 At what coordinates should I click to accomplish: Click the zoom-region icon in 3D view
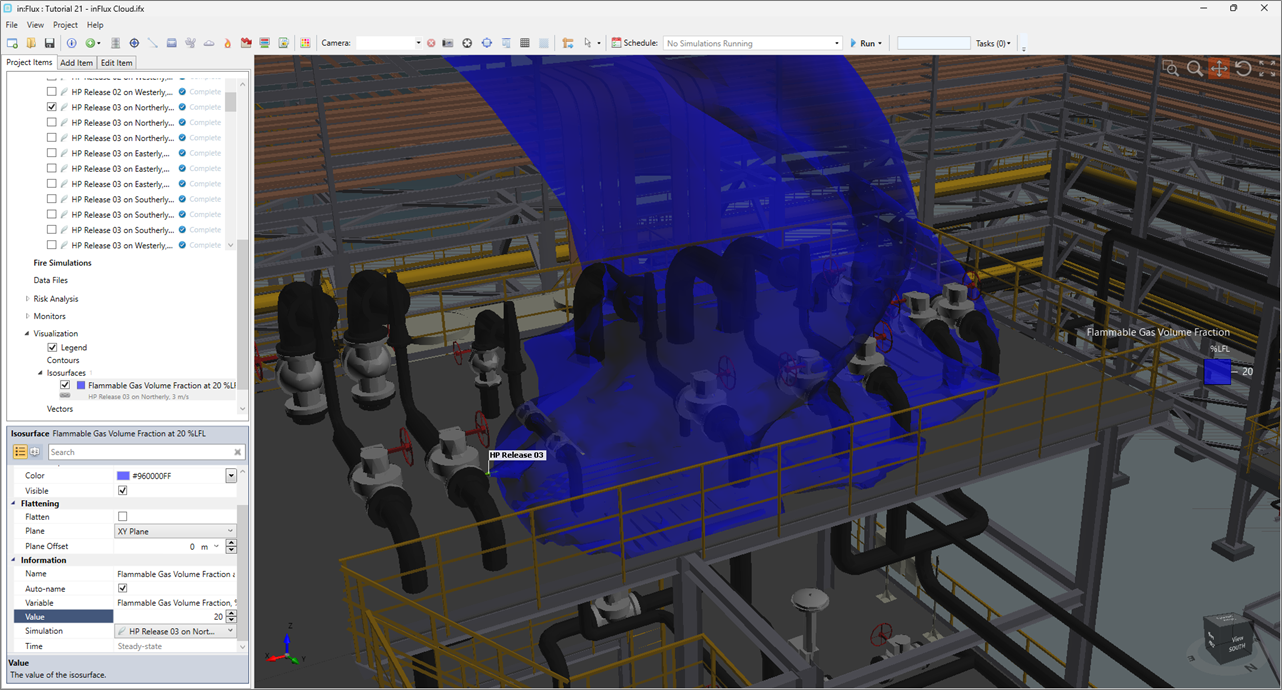pos(1171,68)
